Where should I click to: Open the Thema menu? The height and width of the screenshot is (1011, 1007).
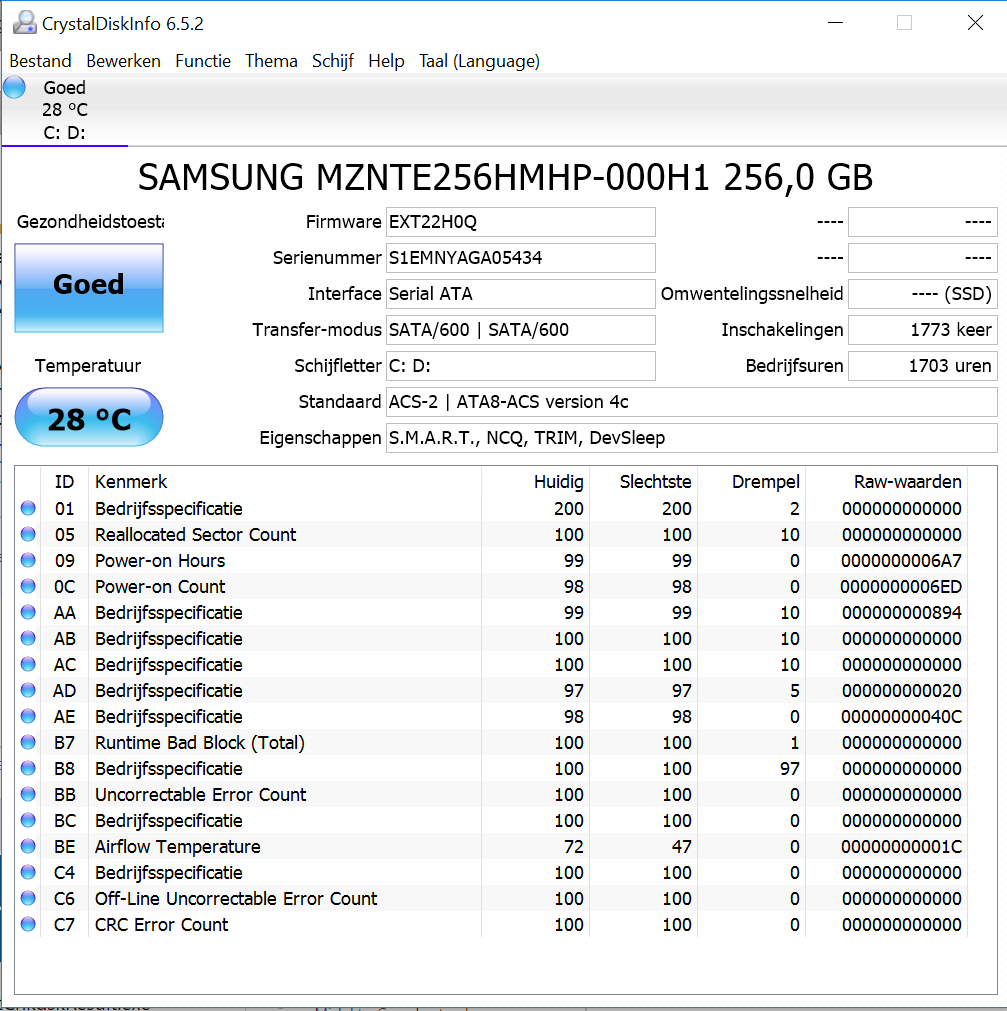(x=271, y=61)
